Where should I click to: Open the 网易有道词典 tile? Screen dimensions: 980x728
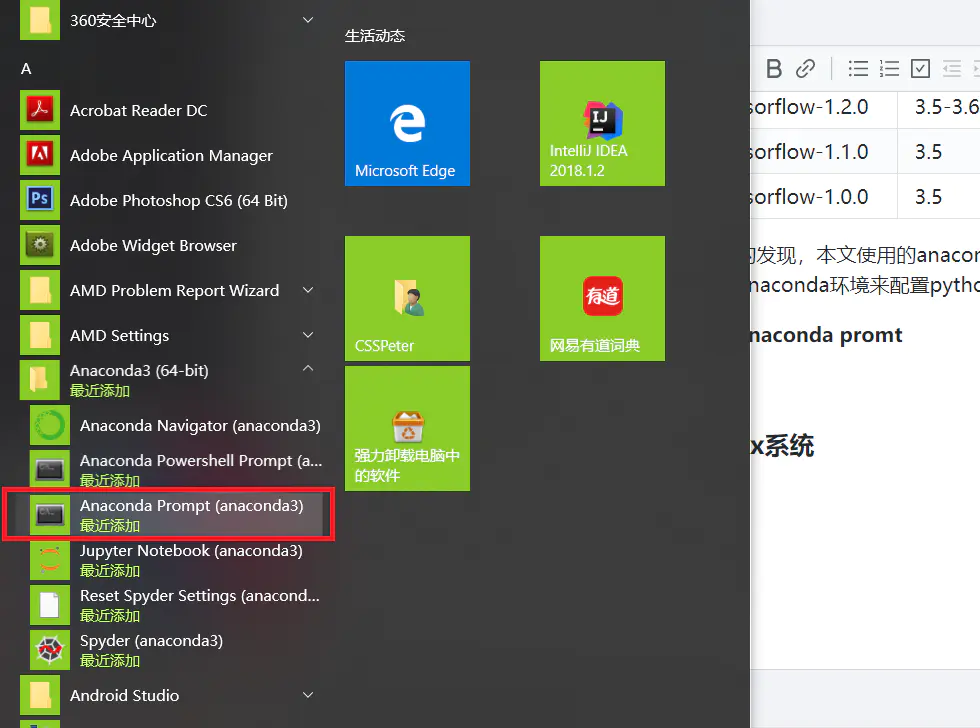click(602, 298)
